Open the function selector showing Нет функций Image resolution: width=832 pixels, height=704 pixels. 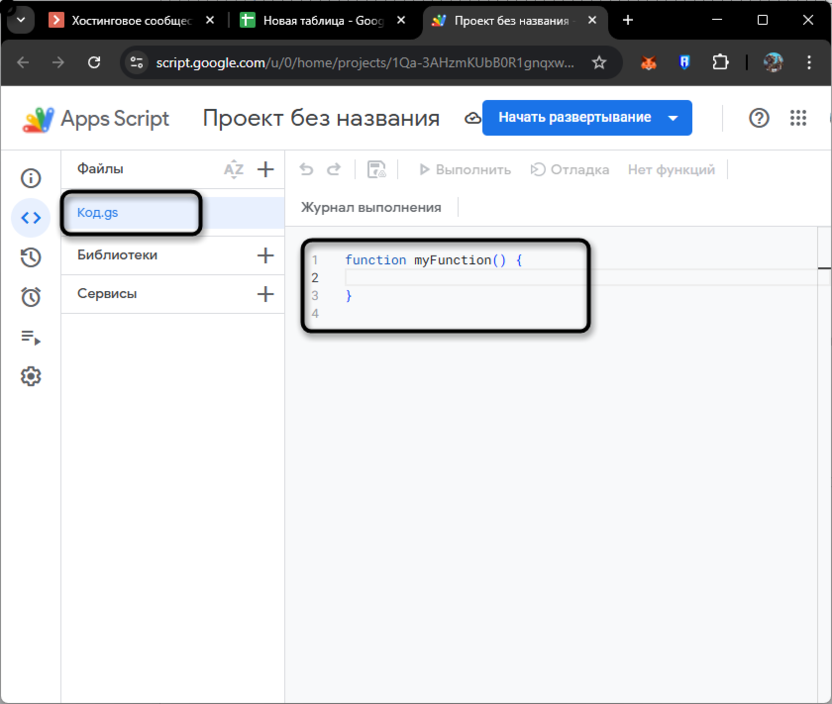(671, 169)
